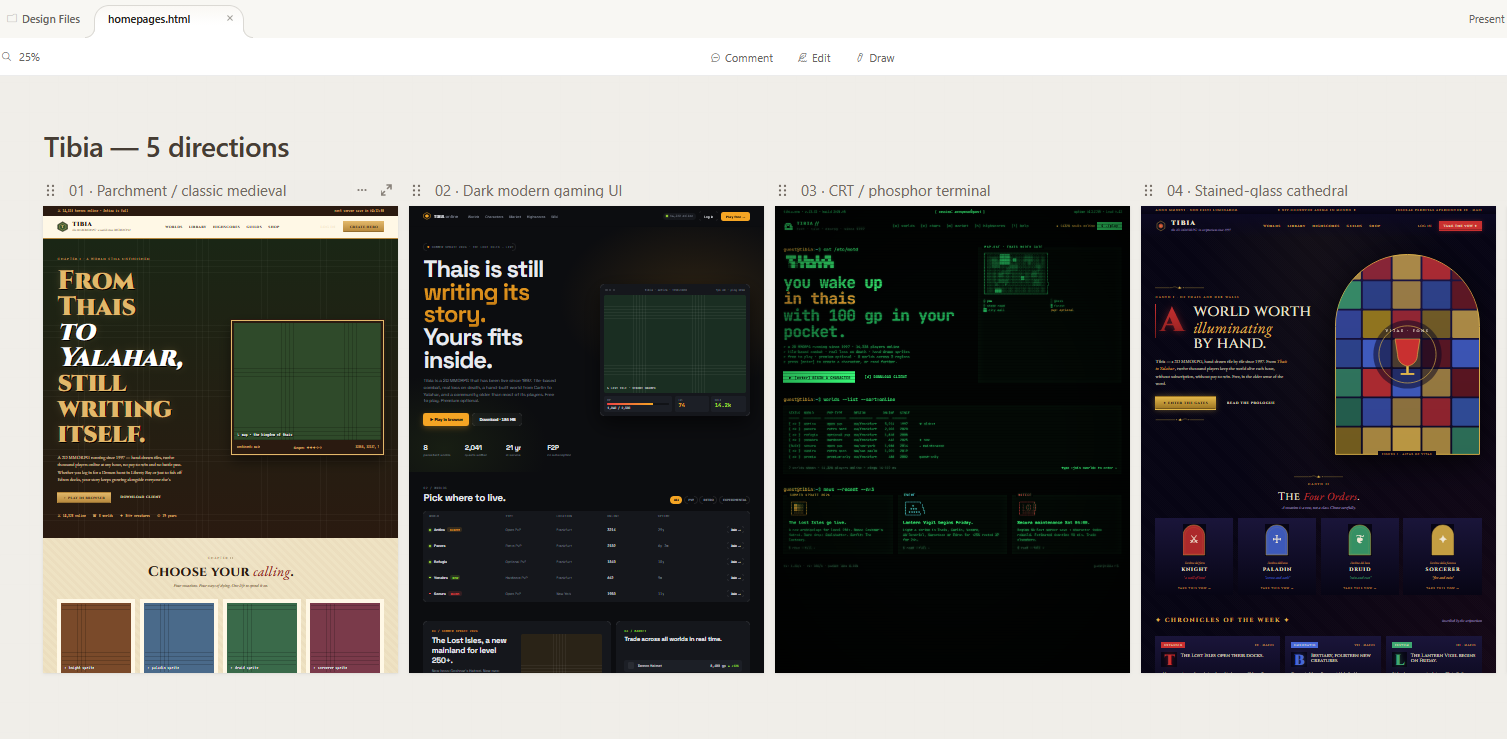Grab the handle of artboard 02 Dark modern
This screenshot has height=739, width=1507.
tap(416, 190)
